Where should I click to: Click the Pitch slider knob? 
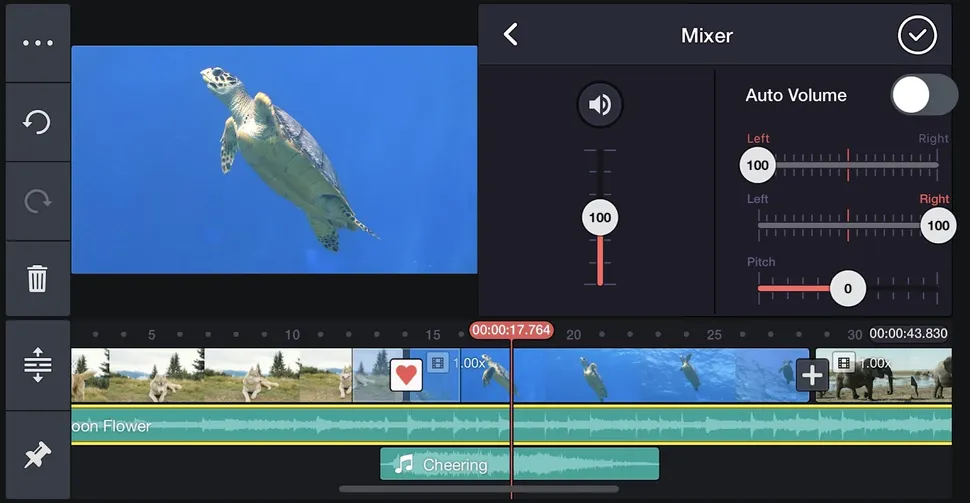click(848, 289)
